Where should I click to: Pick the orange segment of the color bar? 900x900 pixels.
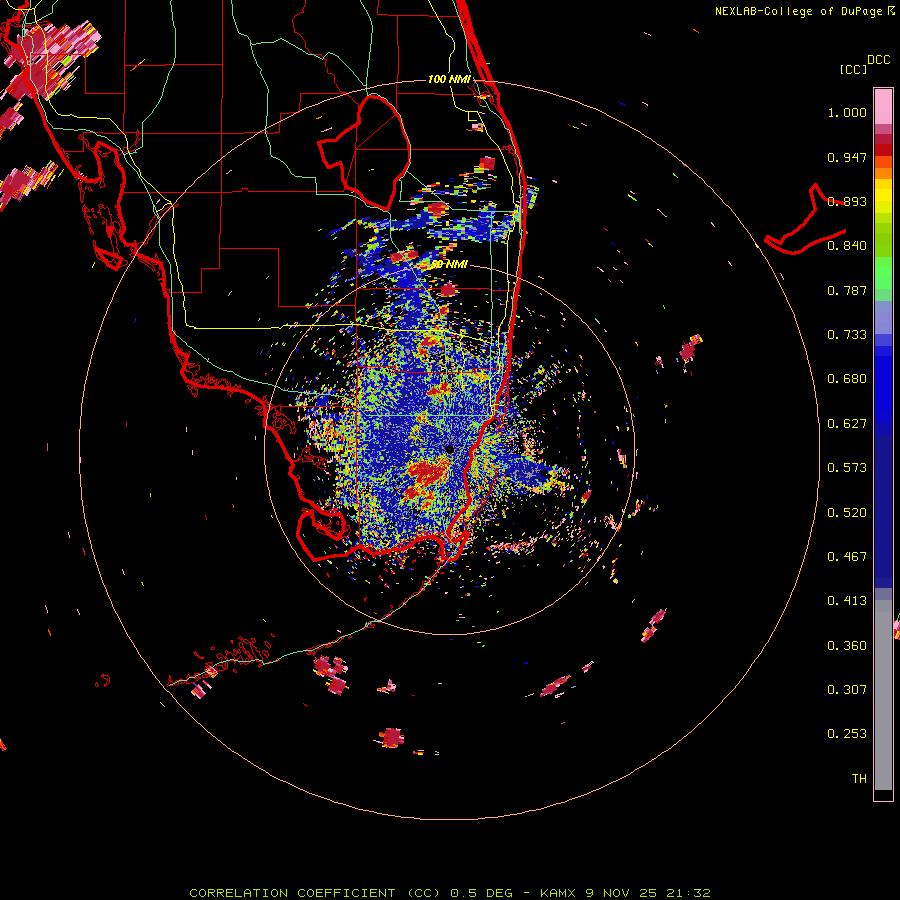pyautogui.click(x=883, y=173)
